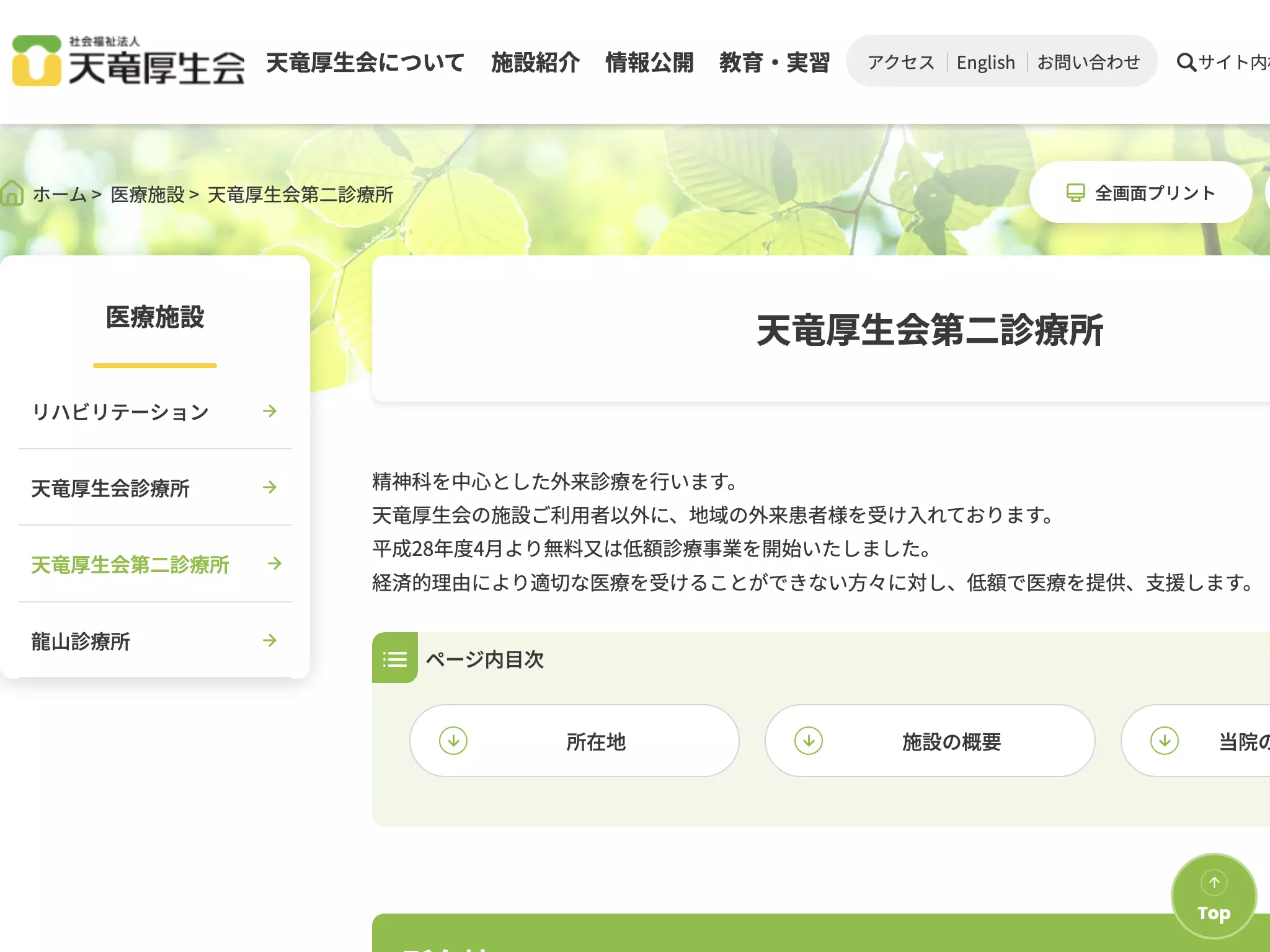Click 医療施設 breadcrumb link

[148, 194]
